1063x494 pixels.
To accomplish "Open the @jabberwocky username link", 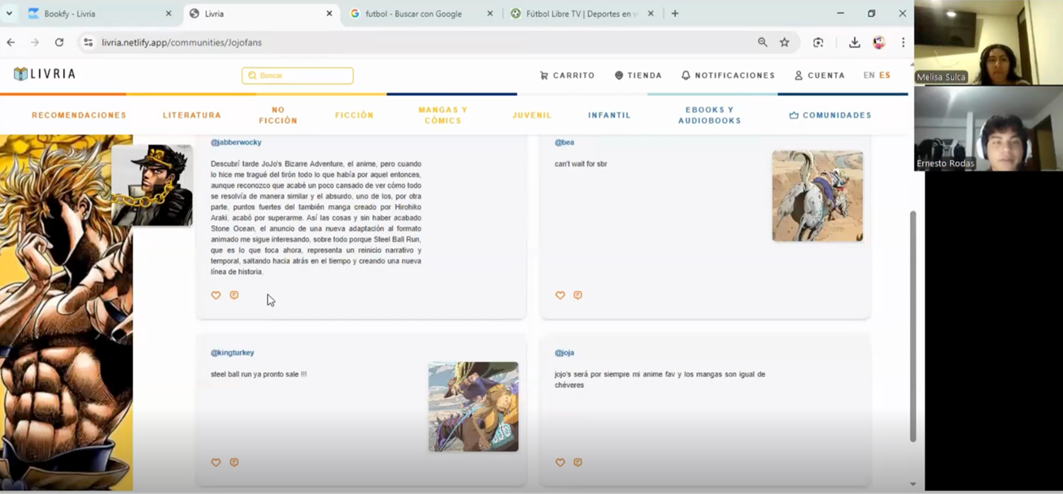I will (236, 142).
